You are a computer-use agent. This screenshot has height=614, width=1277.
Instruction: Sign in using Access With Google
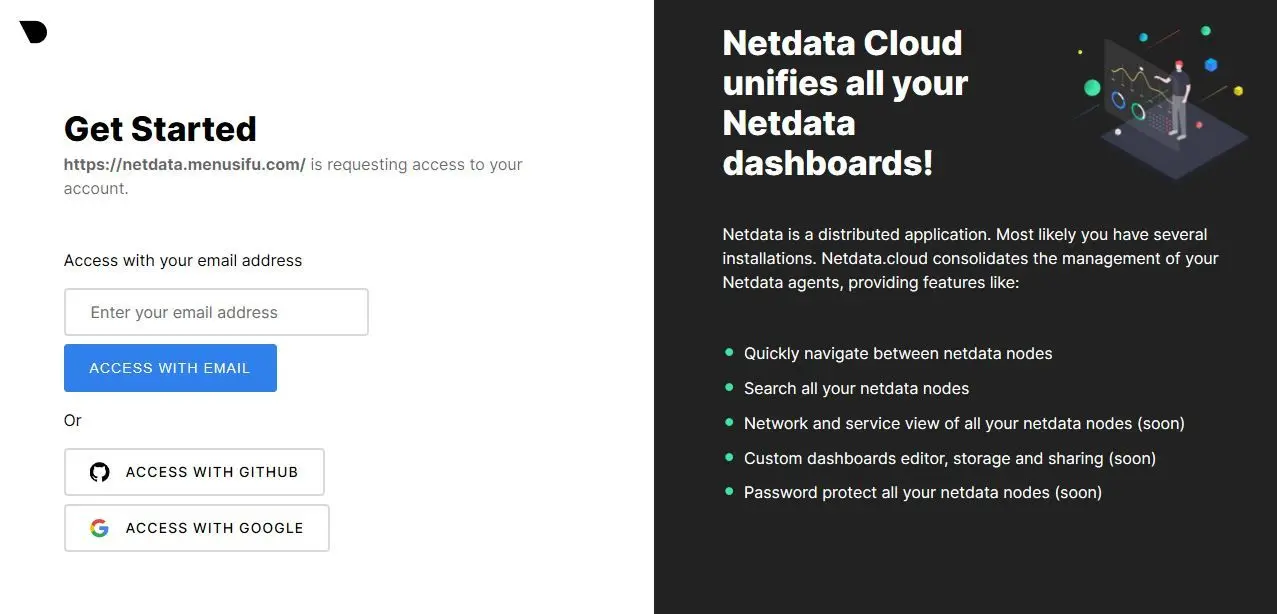click(197, 528)
